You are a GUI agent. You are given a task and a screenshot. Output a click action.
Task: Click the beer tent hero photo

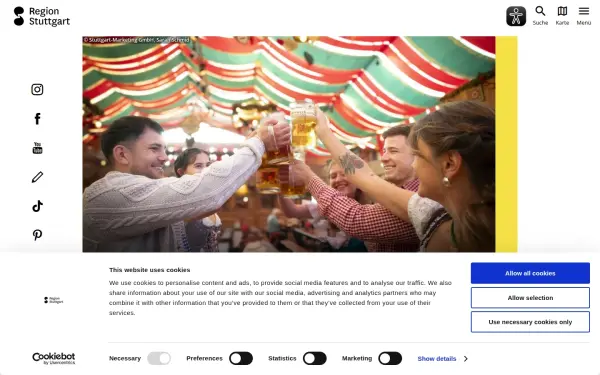point(289,144)
